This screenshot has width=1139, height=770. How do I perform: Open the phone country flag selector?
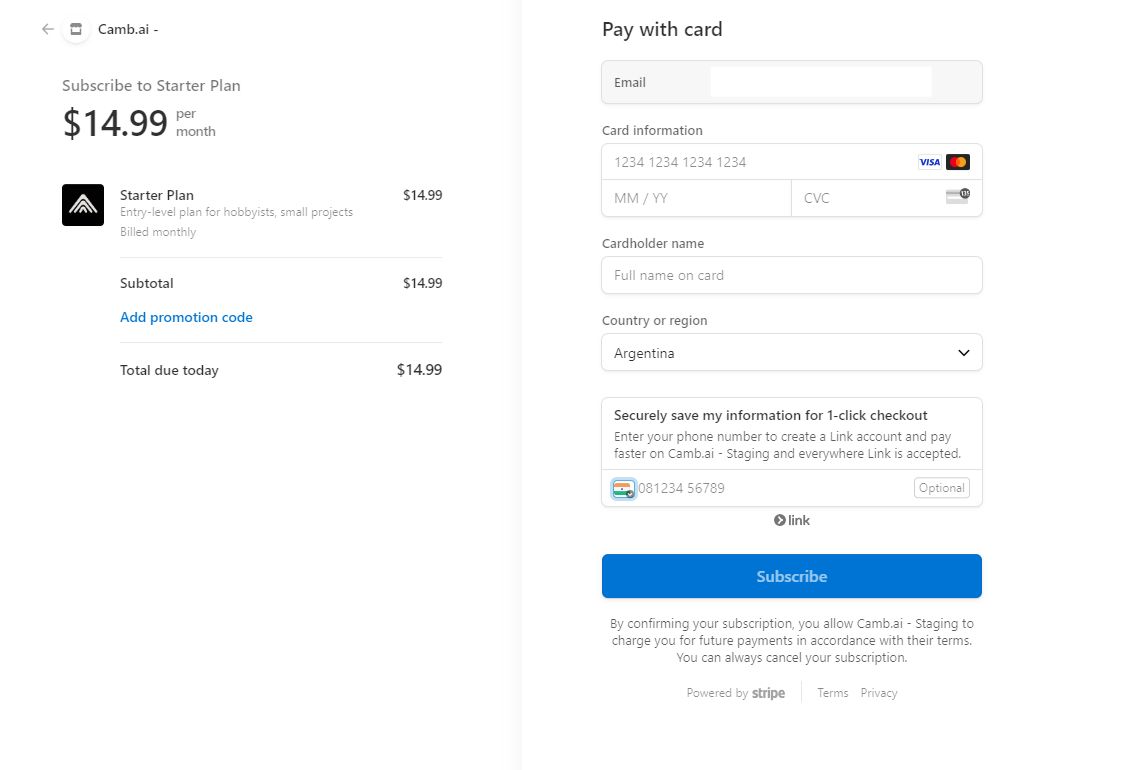624,488
